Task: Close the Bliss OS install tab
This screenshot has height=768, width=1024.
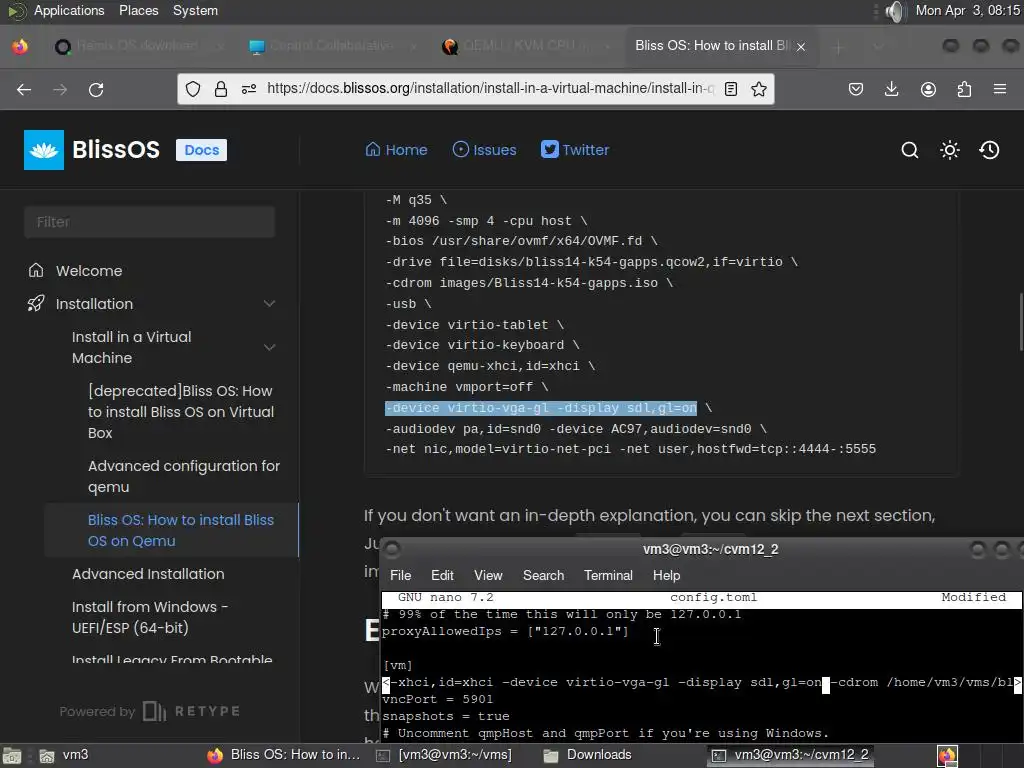Action: click(801, 46)
